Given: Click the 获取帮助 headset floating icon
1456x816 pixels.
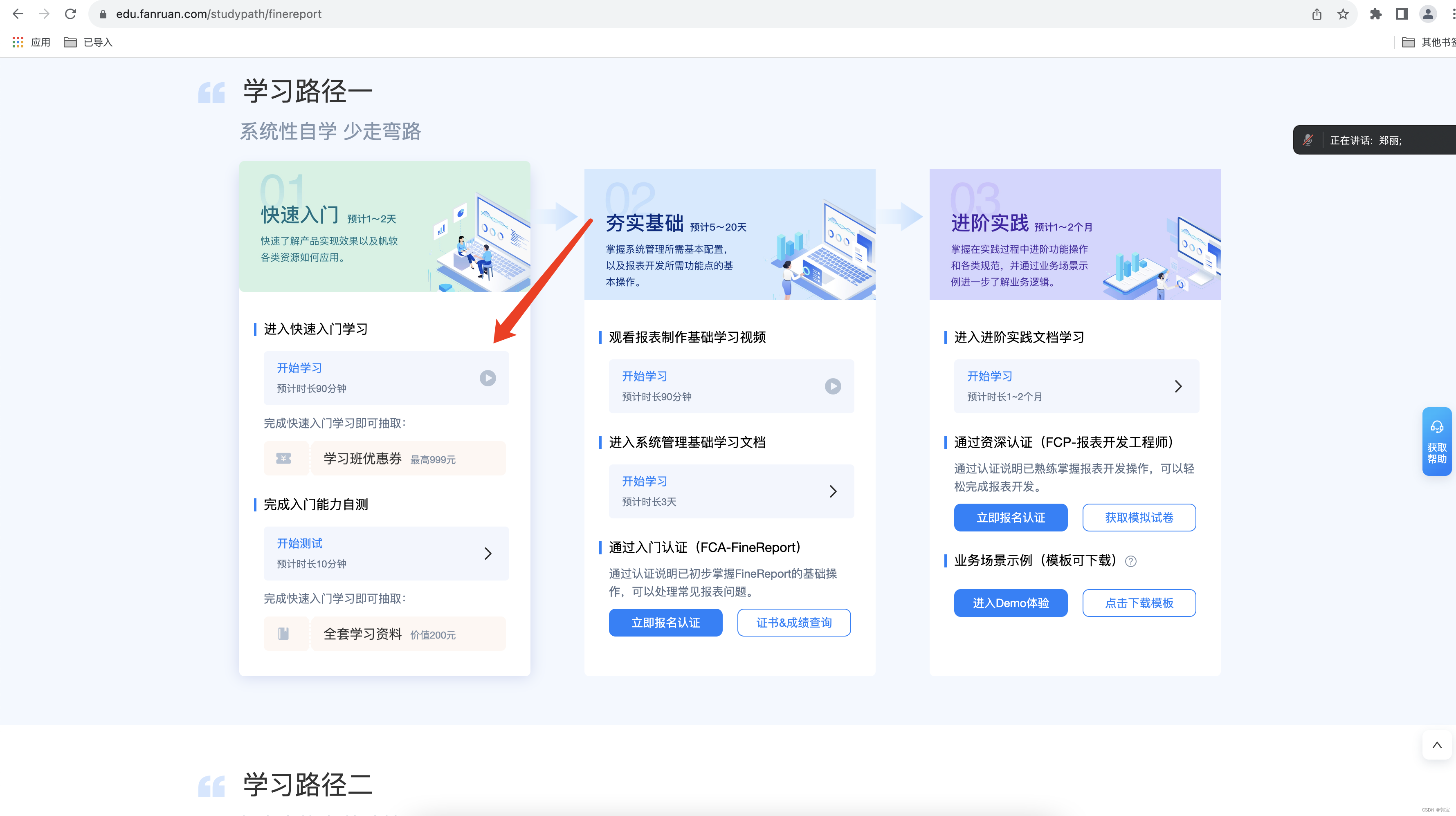Looking at the screenshot, I should [1437, 427].
